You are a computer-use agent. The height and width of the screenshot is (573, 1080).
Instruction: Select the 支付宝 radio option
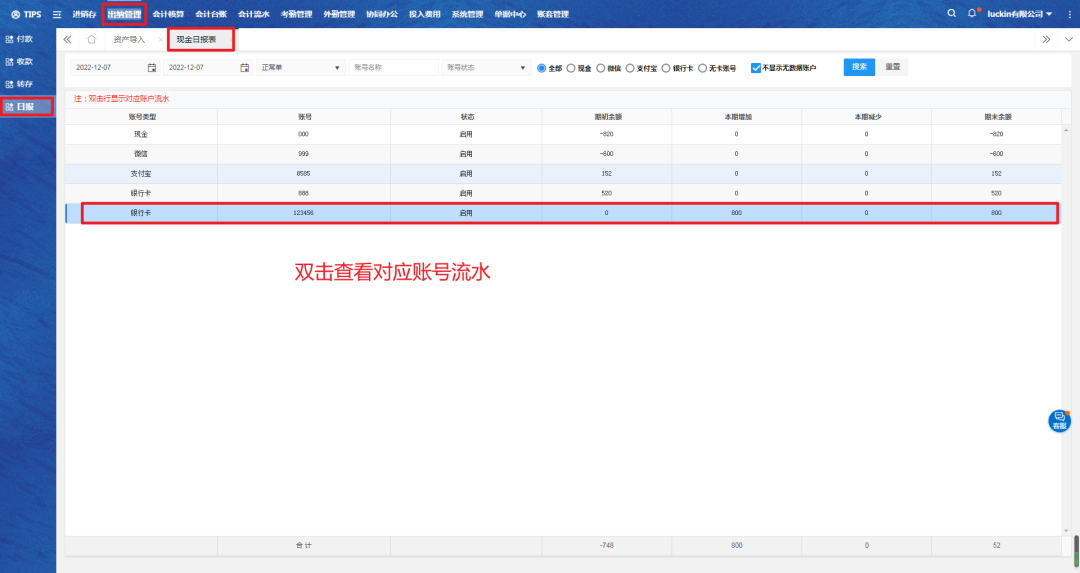coord(630,68)
